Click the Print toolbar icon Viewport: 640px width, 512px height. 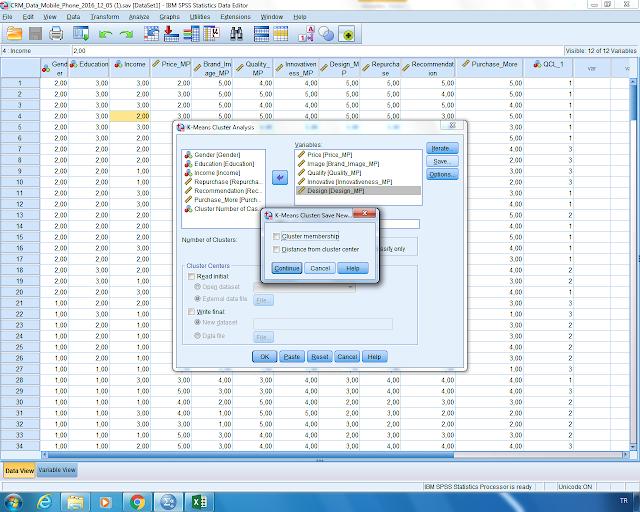[x=56, y=33]
